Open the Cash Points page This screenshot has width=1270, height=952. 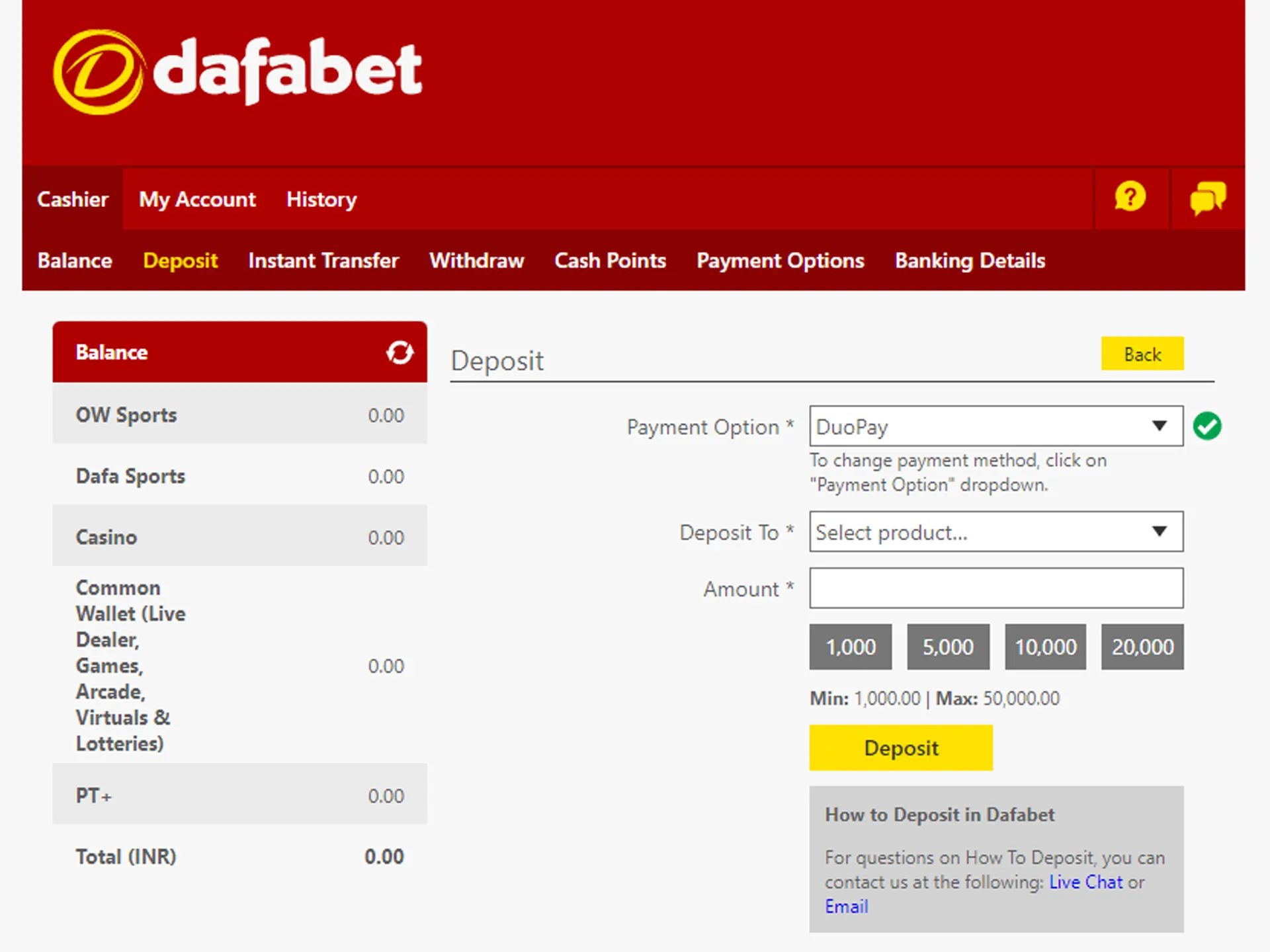coord(610,260)
